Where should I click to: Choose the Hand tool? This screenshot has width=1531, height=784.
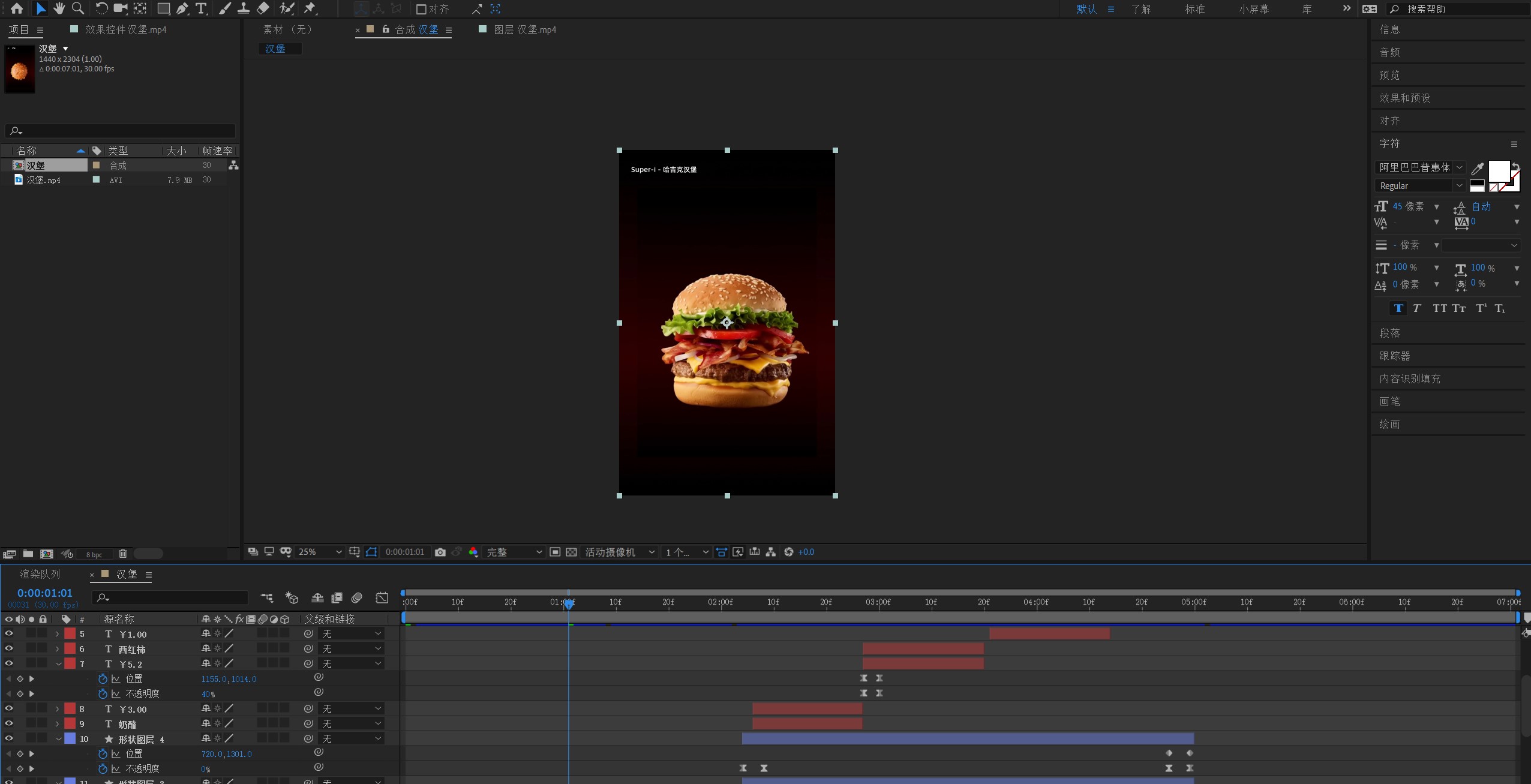click(x=59, y=8)
